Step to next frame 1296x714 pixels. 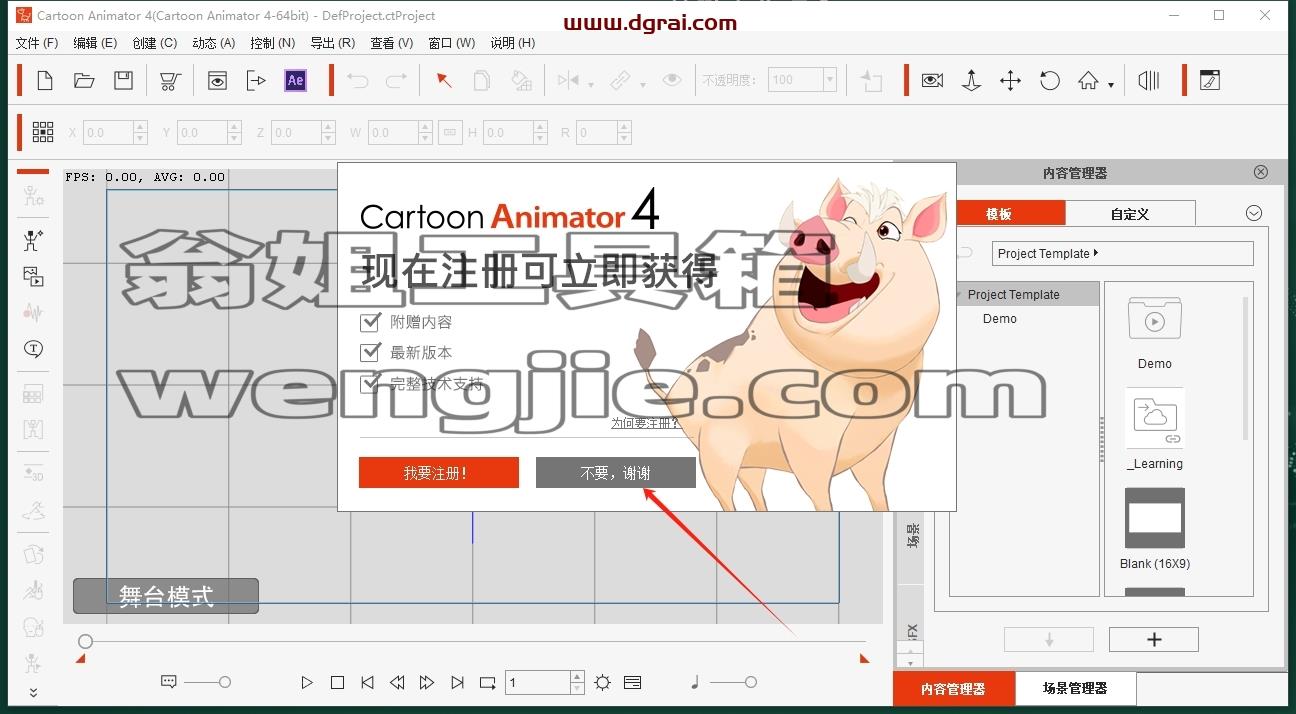click(x=427, y=682)
